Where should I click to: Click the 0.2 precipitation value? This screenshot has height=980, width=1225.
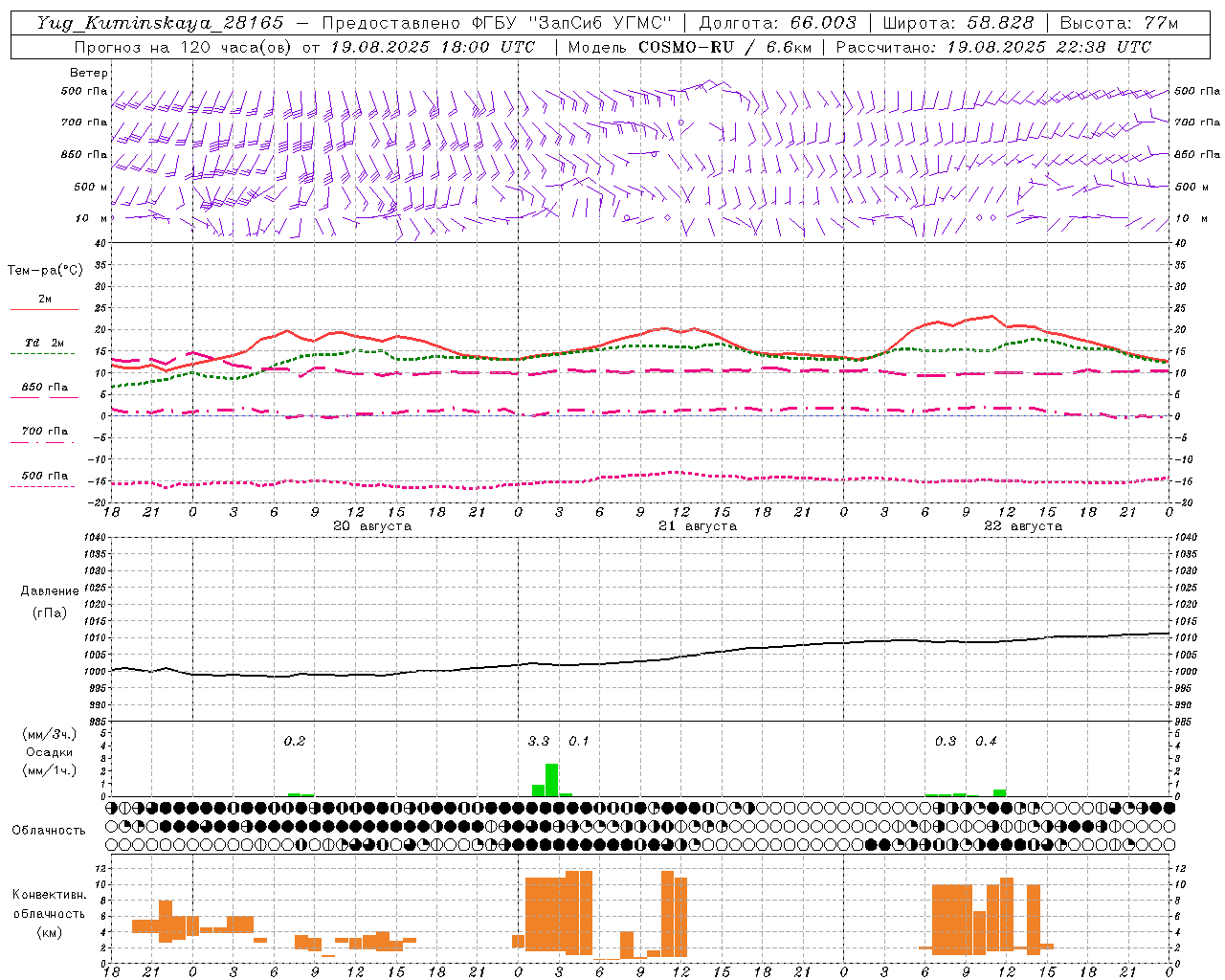(x=295, y=742)
